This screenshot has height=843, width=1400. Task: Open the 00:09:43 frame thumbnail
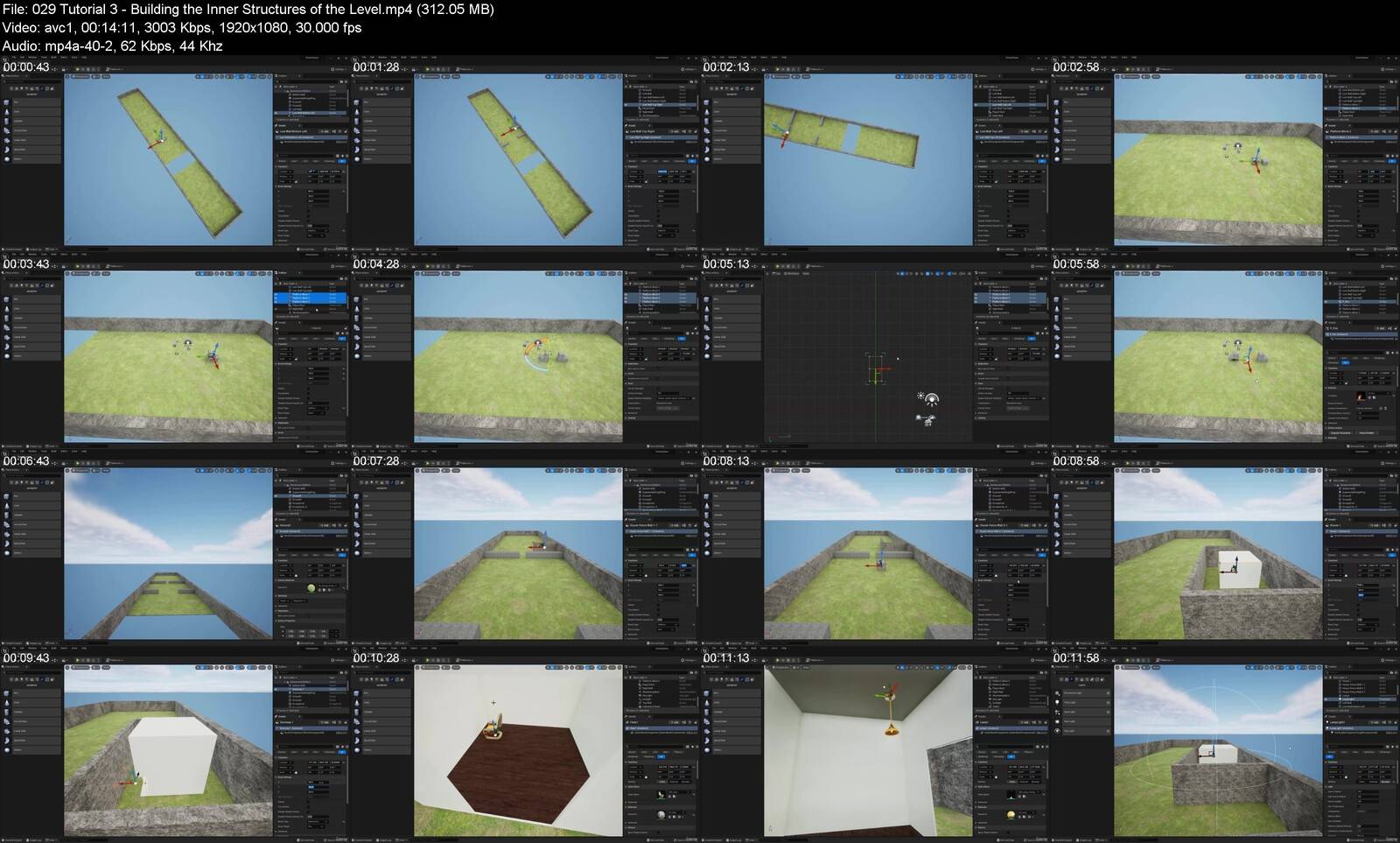(x=175, y=745)
